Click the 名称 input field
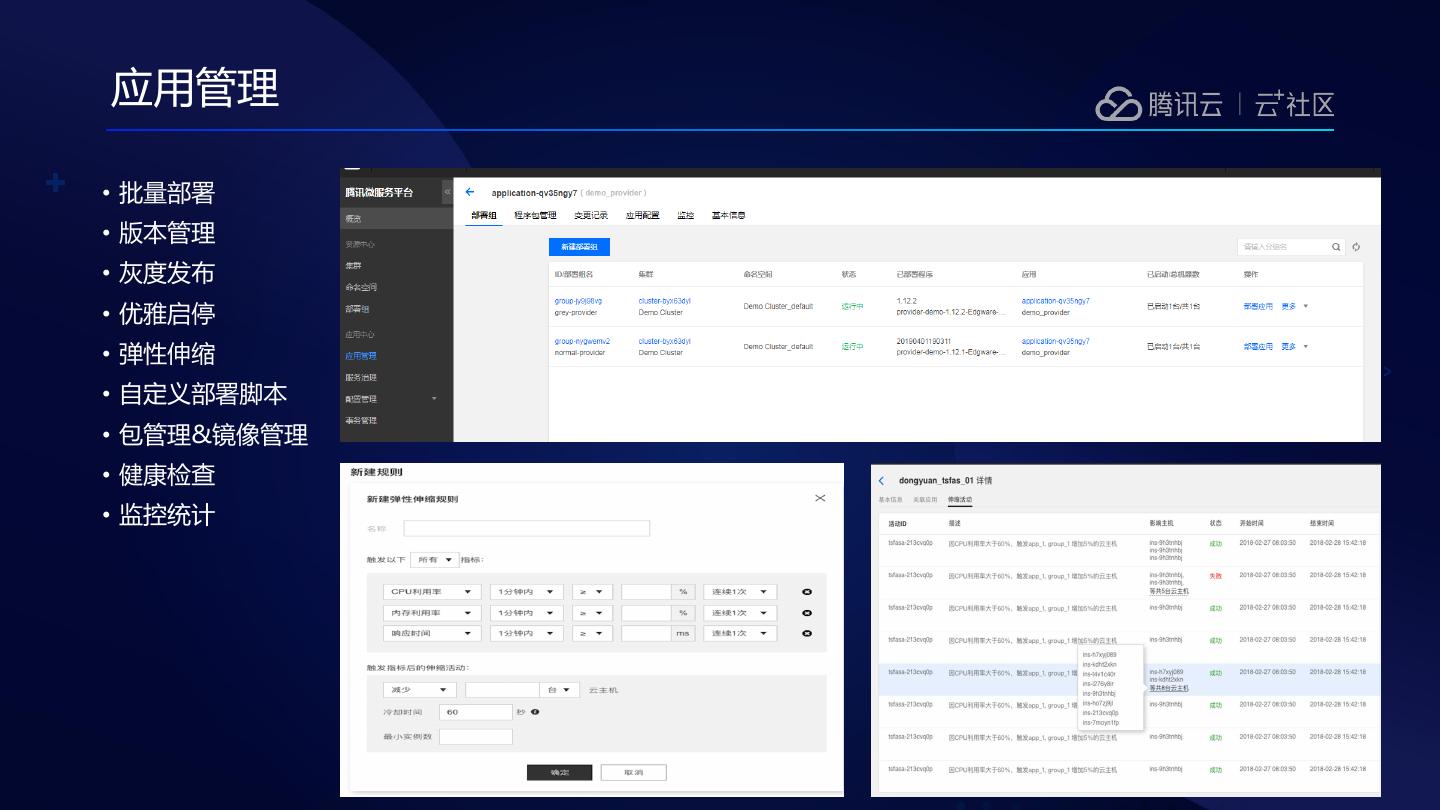Screen dimensions: 1440x810 point(527,528)
